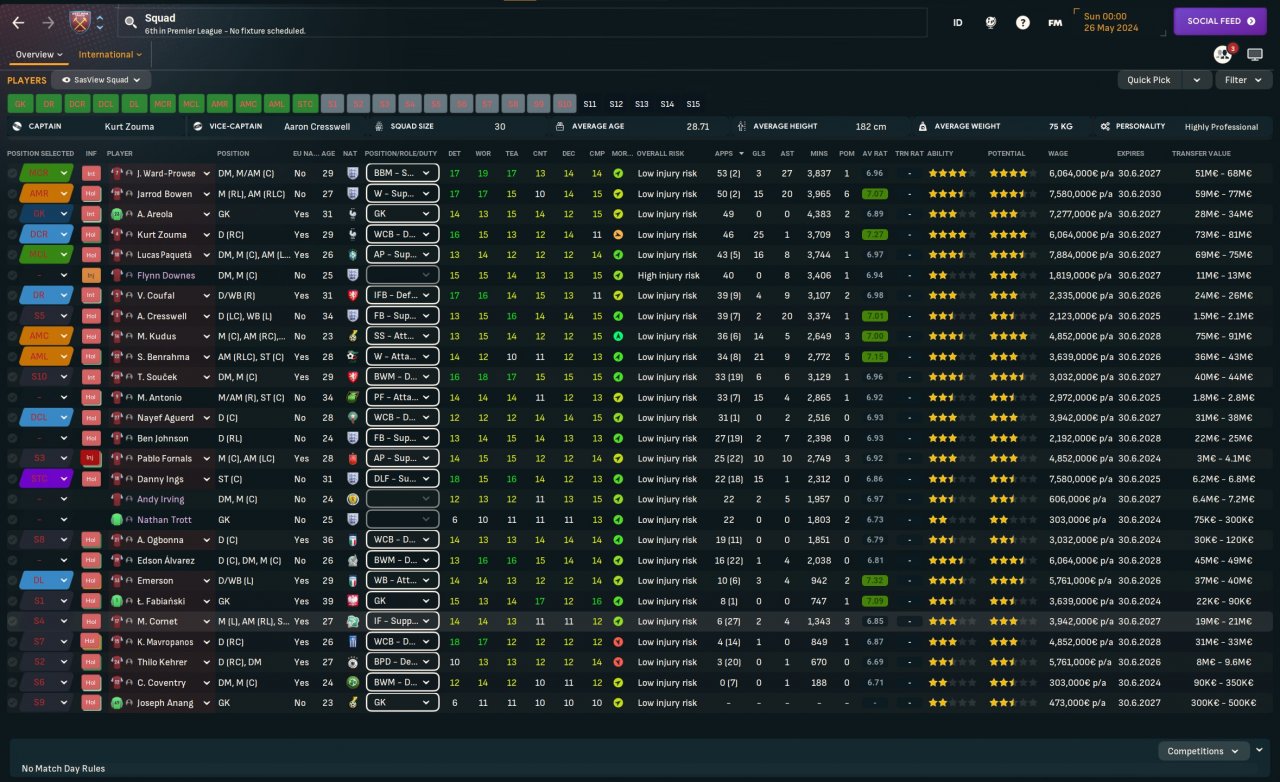The height and width of the screenshot is (782, 1280).
Task: Click morale icon in Thilo Kehrer's row
Action: point(618,662)
